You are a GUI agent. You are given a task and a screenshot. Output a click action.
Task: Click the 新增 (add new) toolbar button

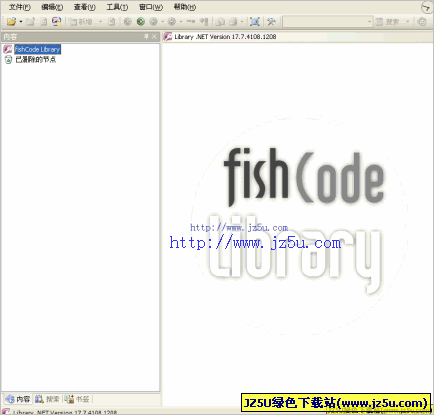(80, 22)
